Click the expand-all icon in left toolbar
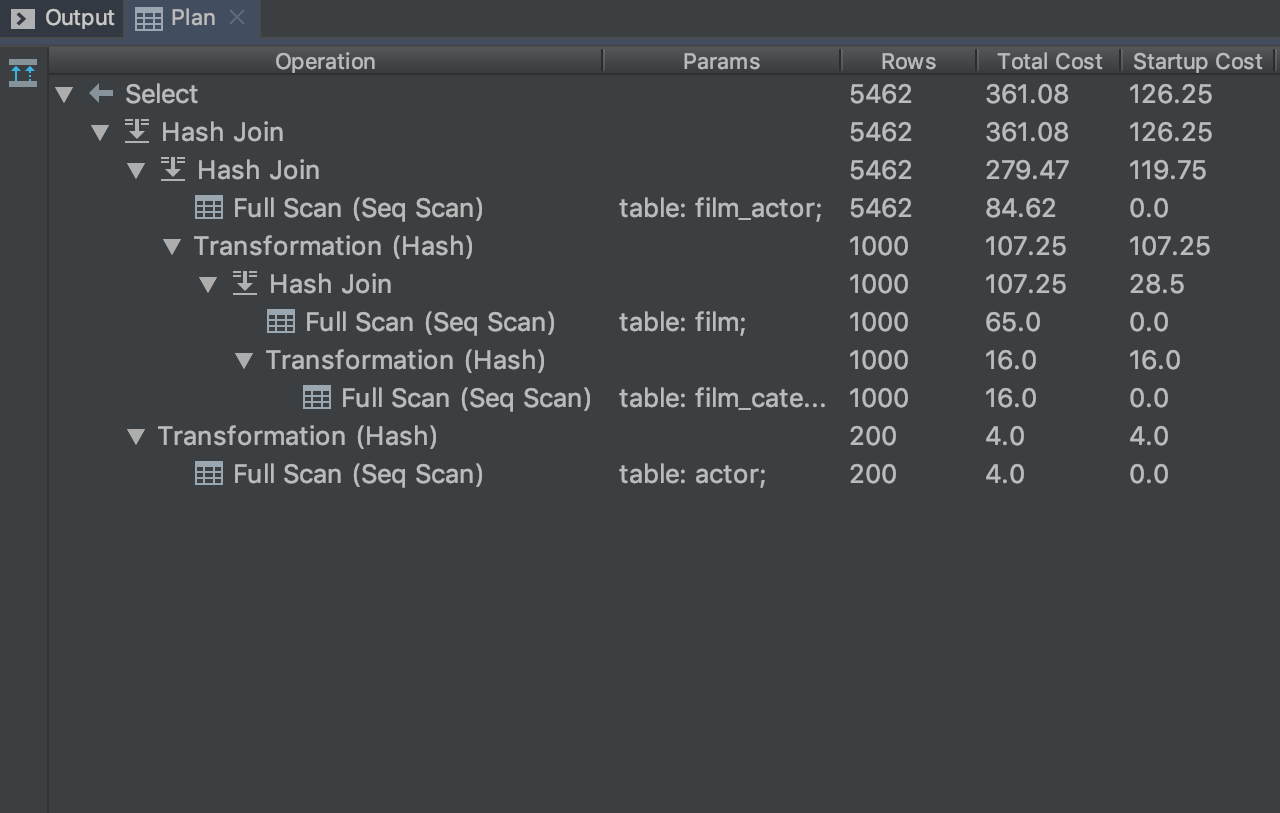The height and width of the screenshot is (813, 1280). tap(22, 73)
